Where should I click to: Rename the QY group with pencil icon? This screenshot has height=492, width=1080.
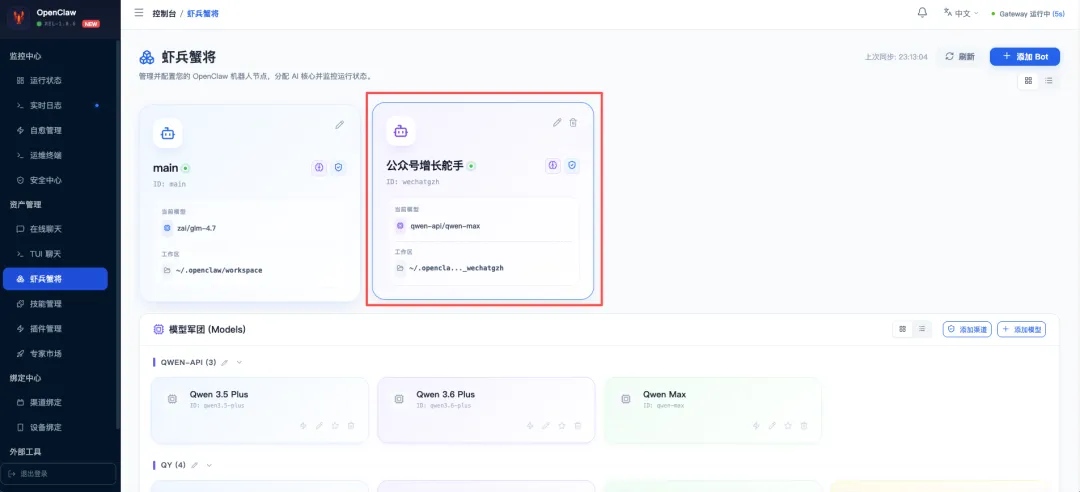[195, 465]
